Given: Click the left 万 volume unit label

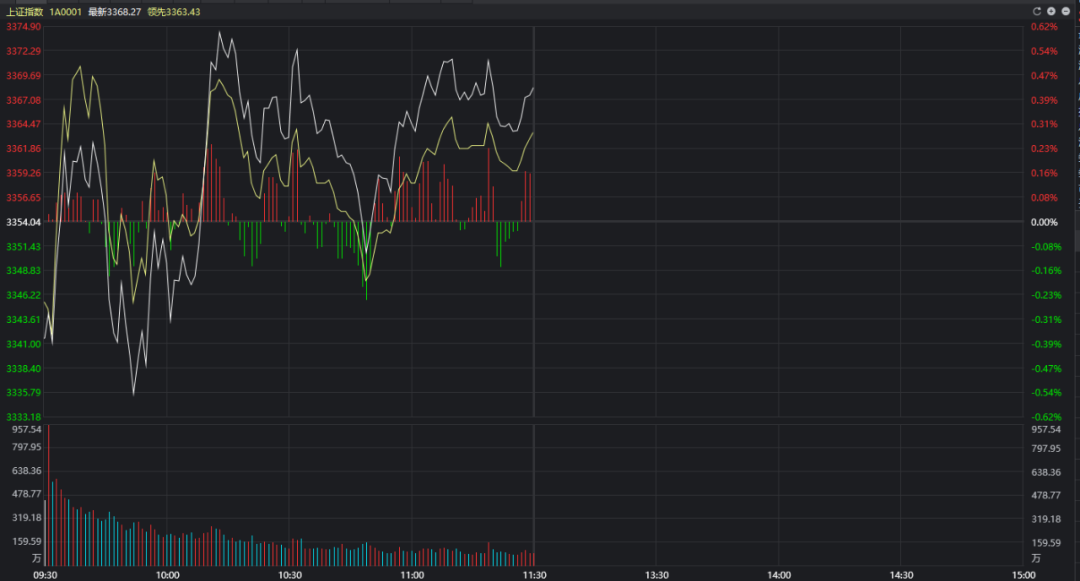Looking at the screenshot, I should (37, 558).
